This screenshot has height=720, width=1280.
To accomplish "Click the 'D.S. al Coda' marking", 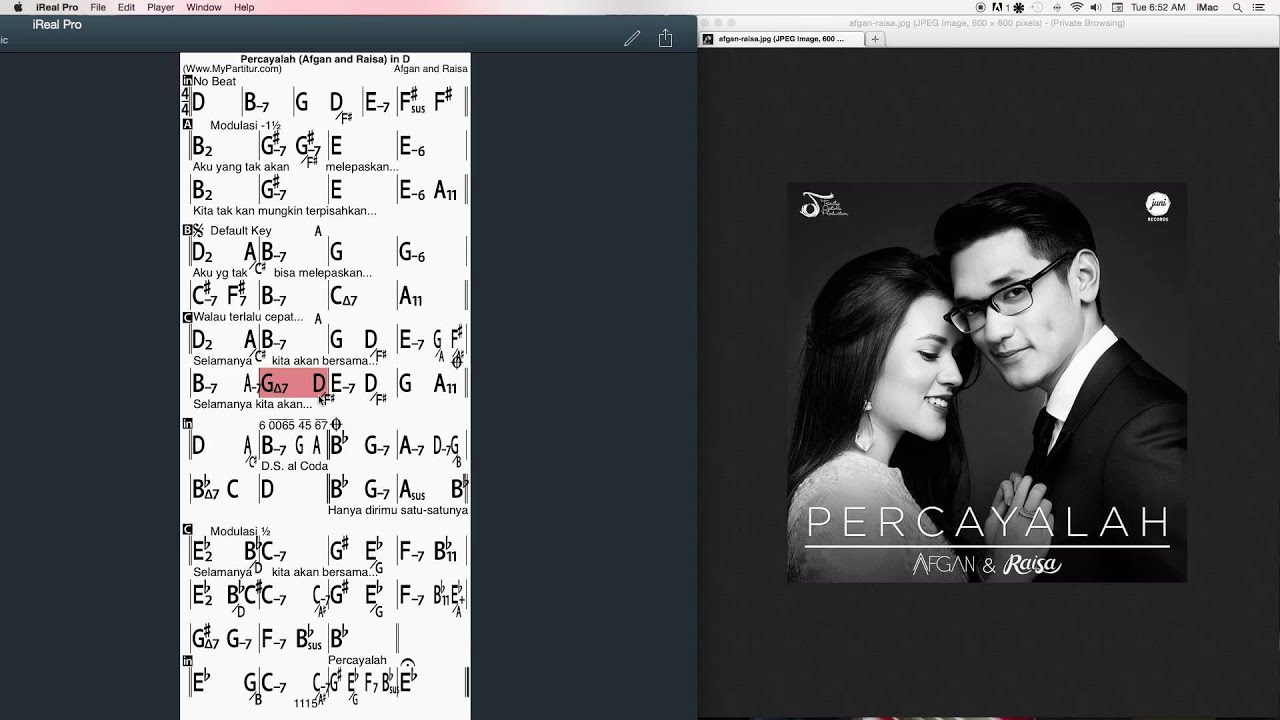I will tap(294, 466).
